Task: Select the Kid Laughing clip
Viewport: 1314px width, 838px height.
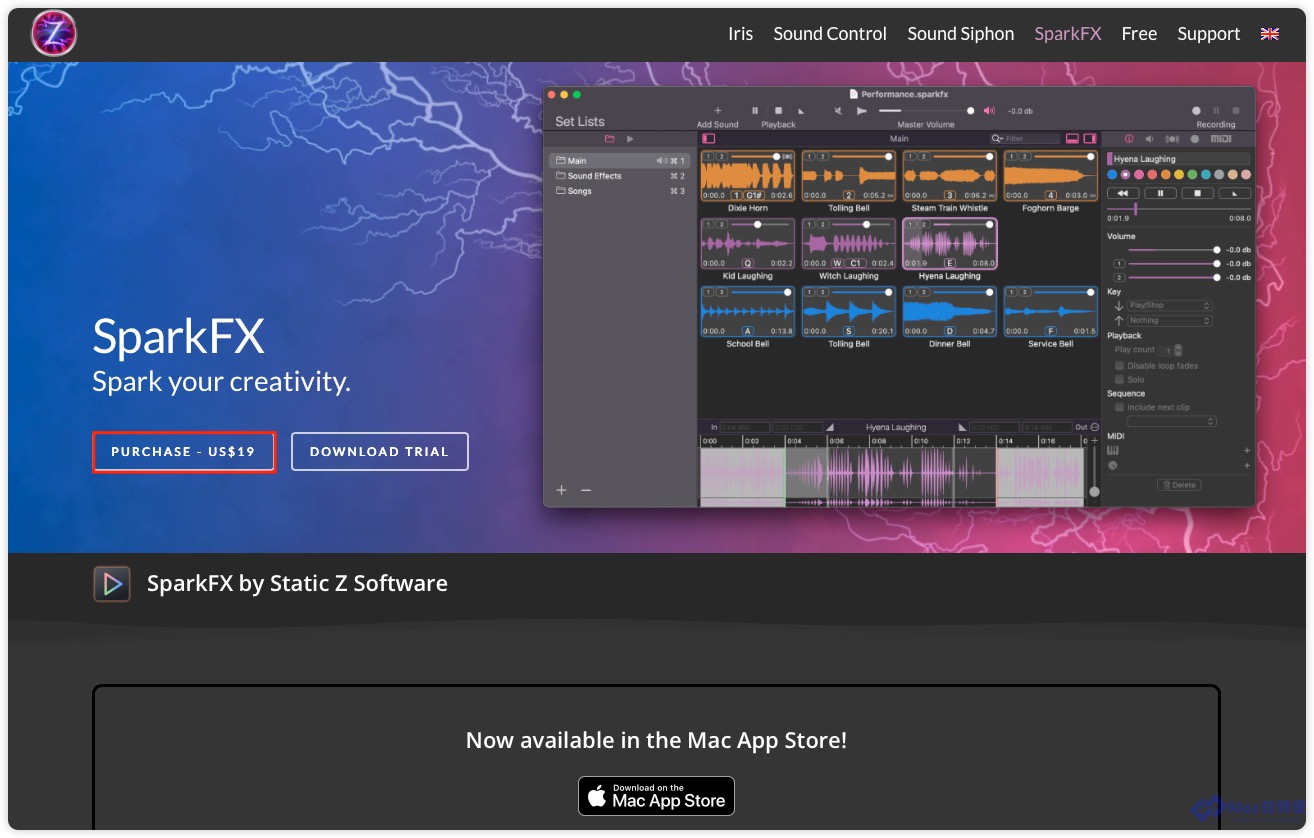Action: click(x=748, y=244)
